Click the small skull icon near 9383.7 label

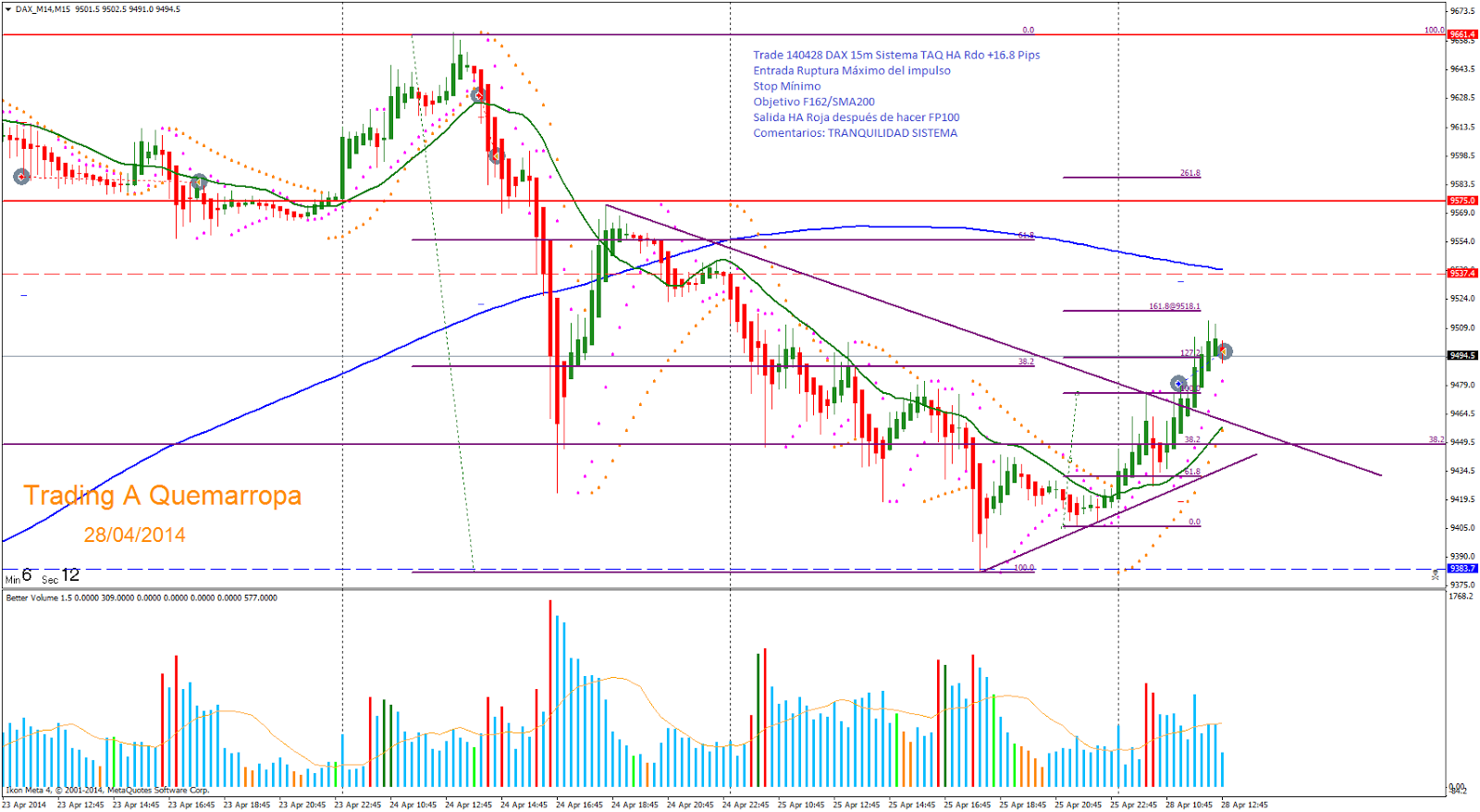(1435, 574)
